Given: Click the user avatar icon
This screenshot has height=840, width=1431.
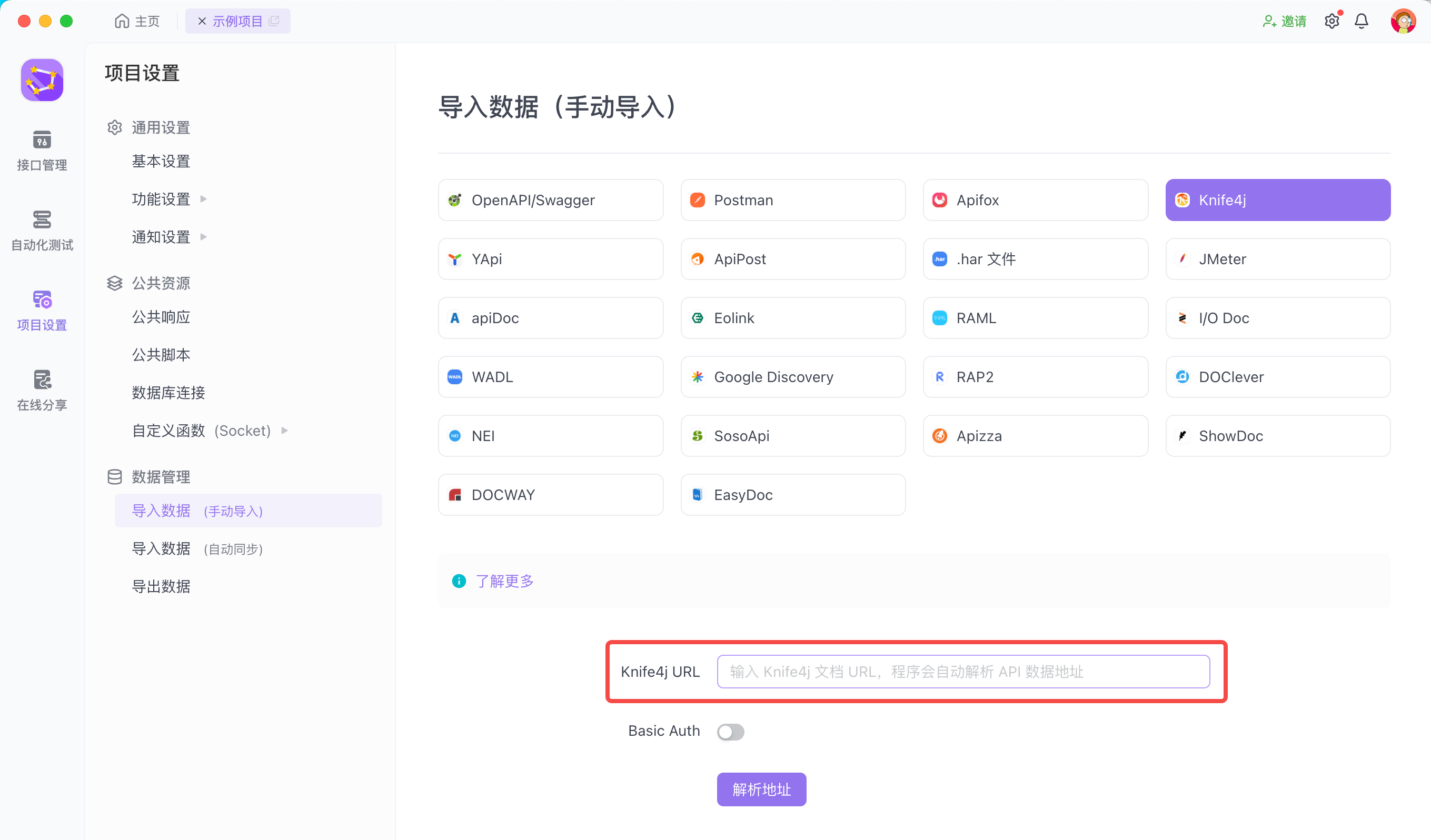Looking at the screenshot, I should pos(1403,21).
